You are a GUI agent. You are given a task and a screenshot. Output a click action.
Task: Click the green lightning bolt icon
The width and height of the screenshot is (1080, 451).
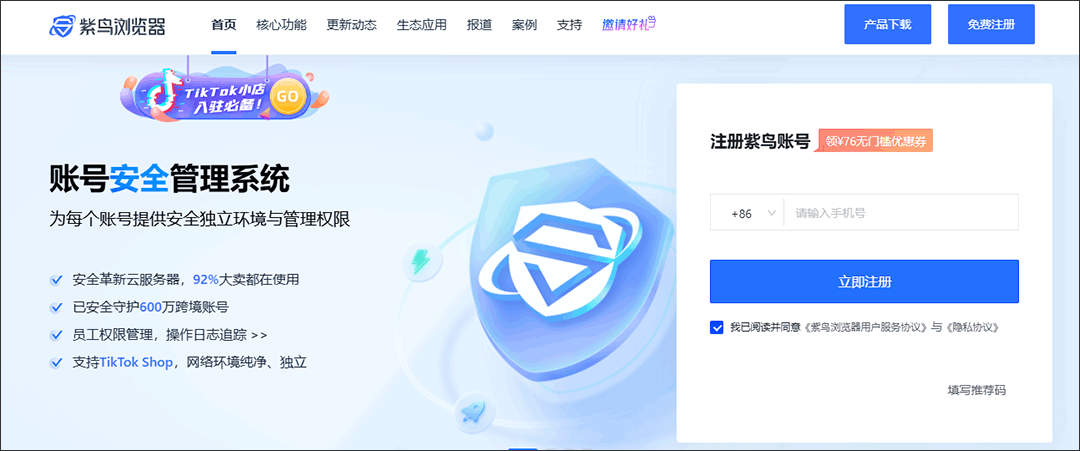click(422, 261)
